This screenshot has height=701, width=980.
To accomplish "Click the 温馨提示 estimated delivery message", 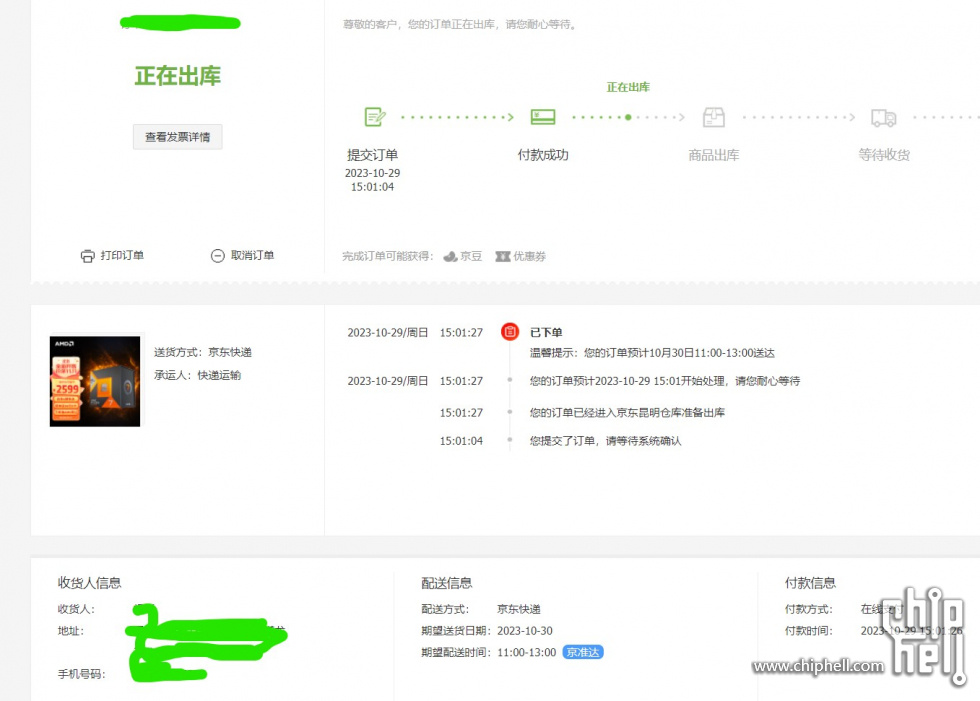I will pos(652,353).
